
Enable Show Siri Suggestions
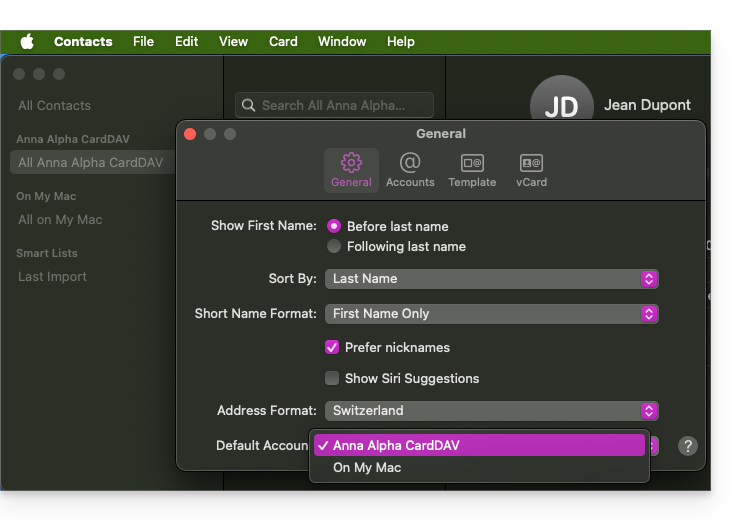pyautogui.click(x=332, y=378)
